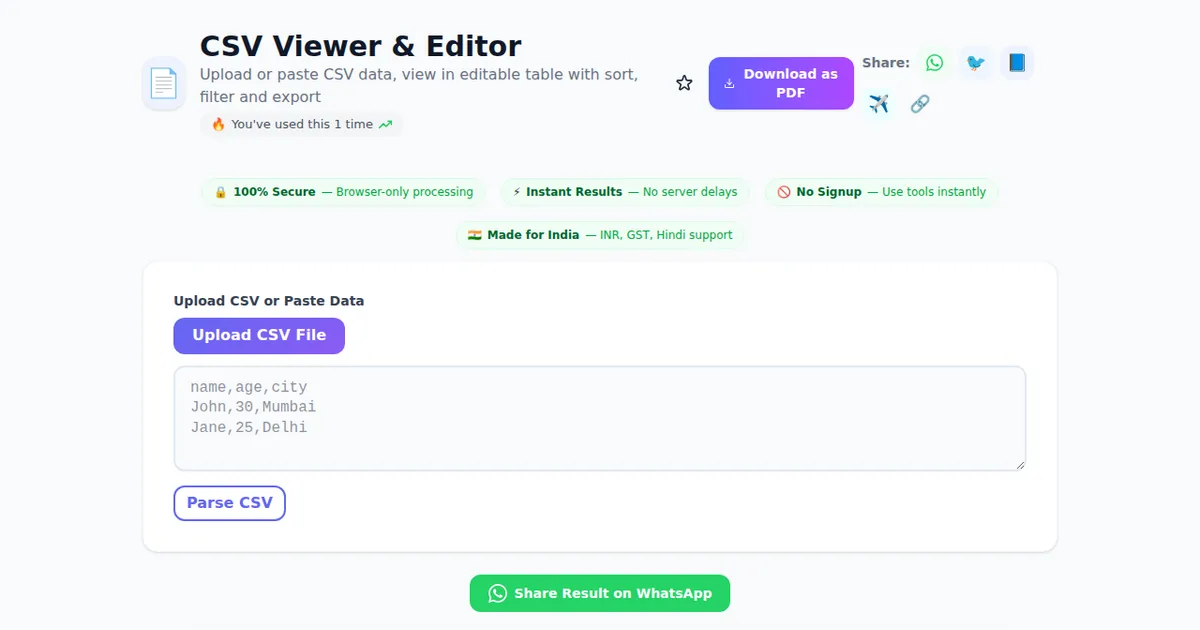The image size is (1200, 630).
Task: Click the No Signup badge
Action: tap(881, 191)
